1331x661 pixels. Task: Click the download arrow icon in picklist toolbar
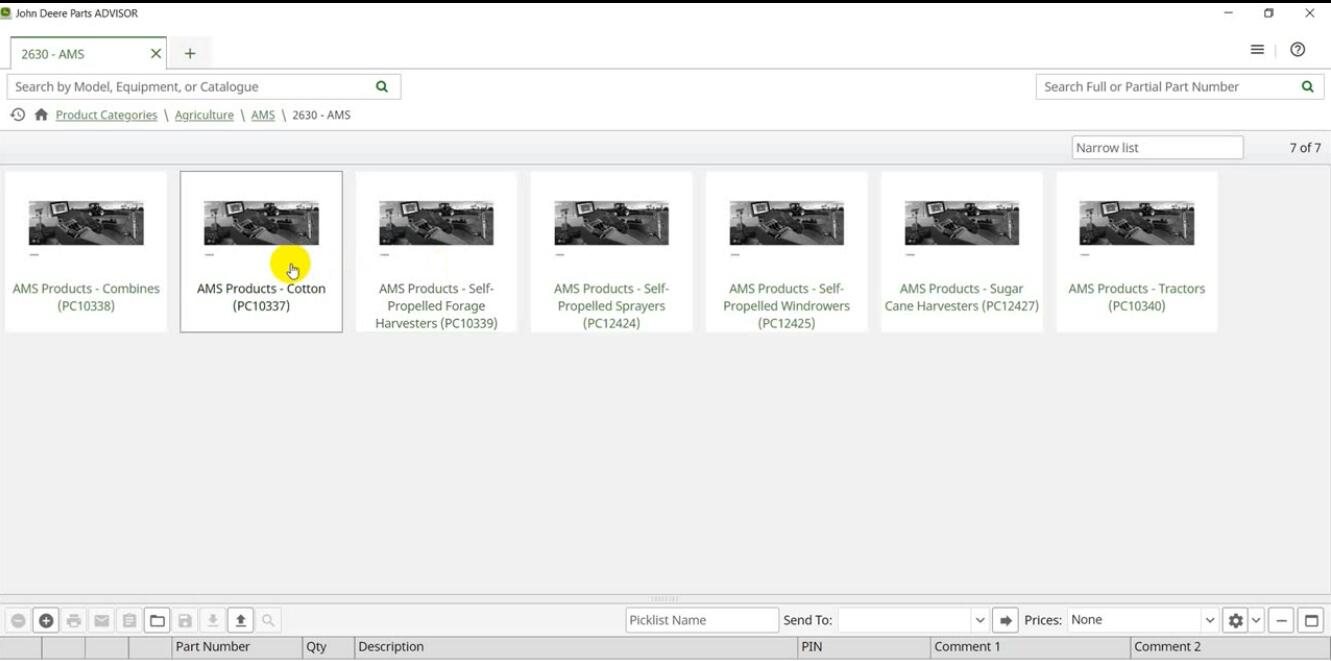coord(213,621)
